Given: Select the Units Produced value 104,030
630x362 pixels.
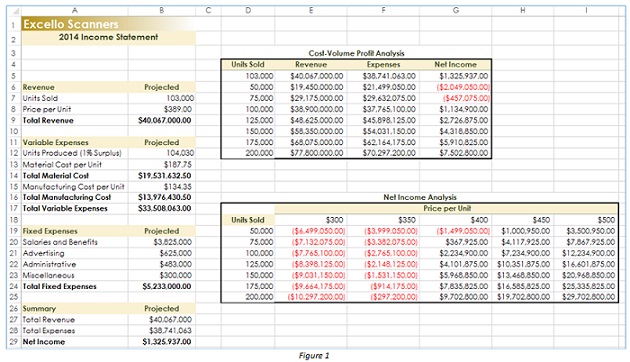Looking at the screenshot, I should (162, 153).
